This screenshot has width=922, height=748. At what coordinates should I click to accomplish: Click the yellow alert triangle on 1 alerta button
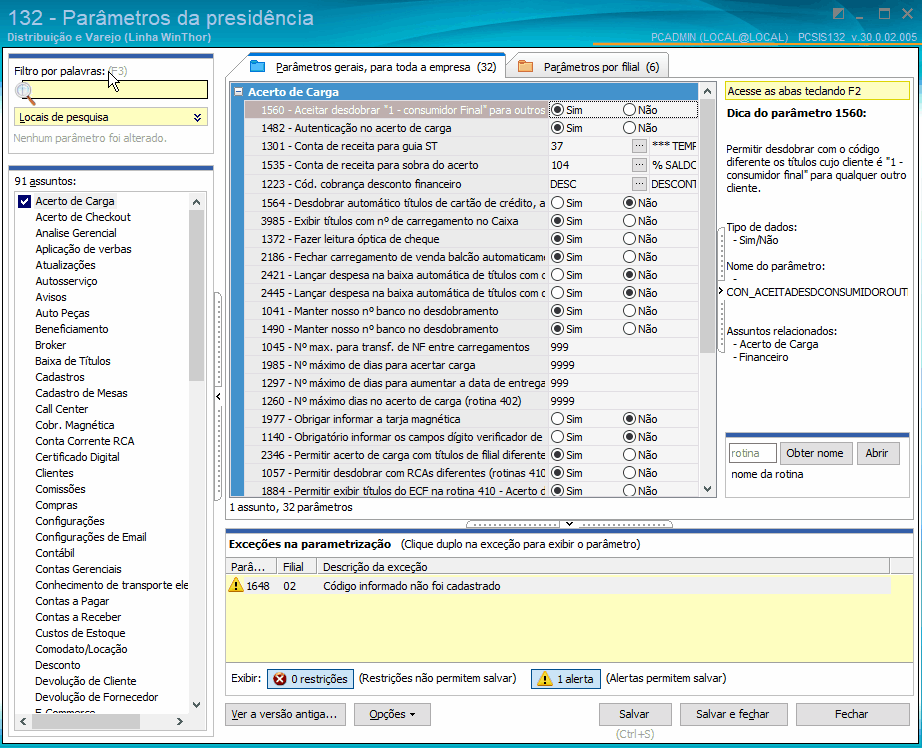click(544, 679)
